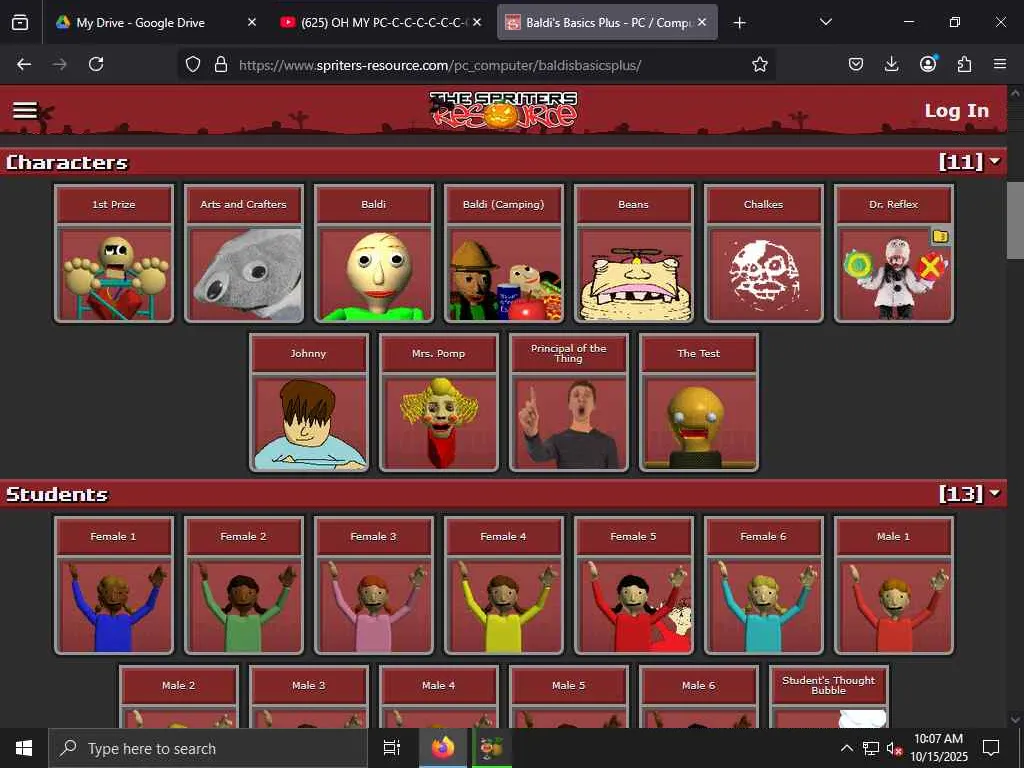Screen dimensions: 1024x768
Task: Close the Baldi's Basics Plus tab
Action: coord(702,22)
